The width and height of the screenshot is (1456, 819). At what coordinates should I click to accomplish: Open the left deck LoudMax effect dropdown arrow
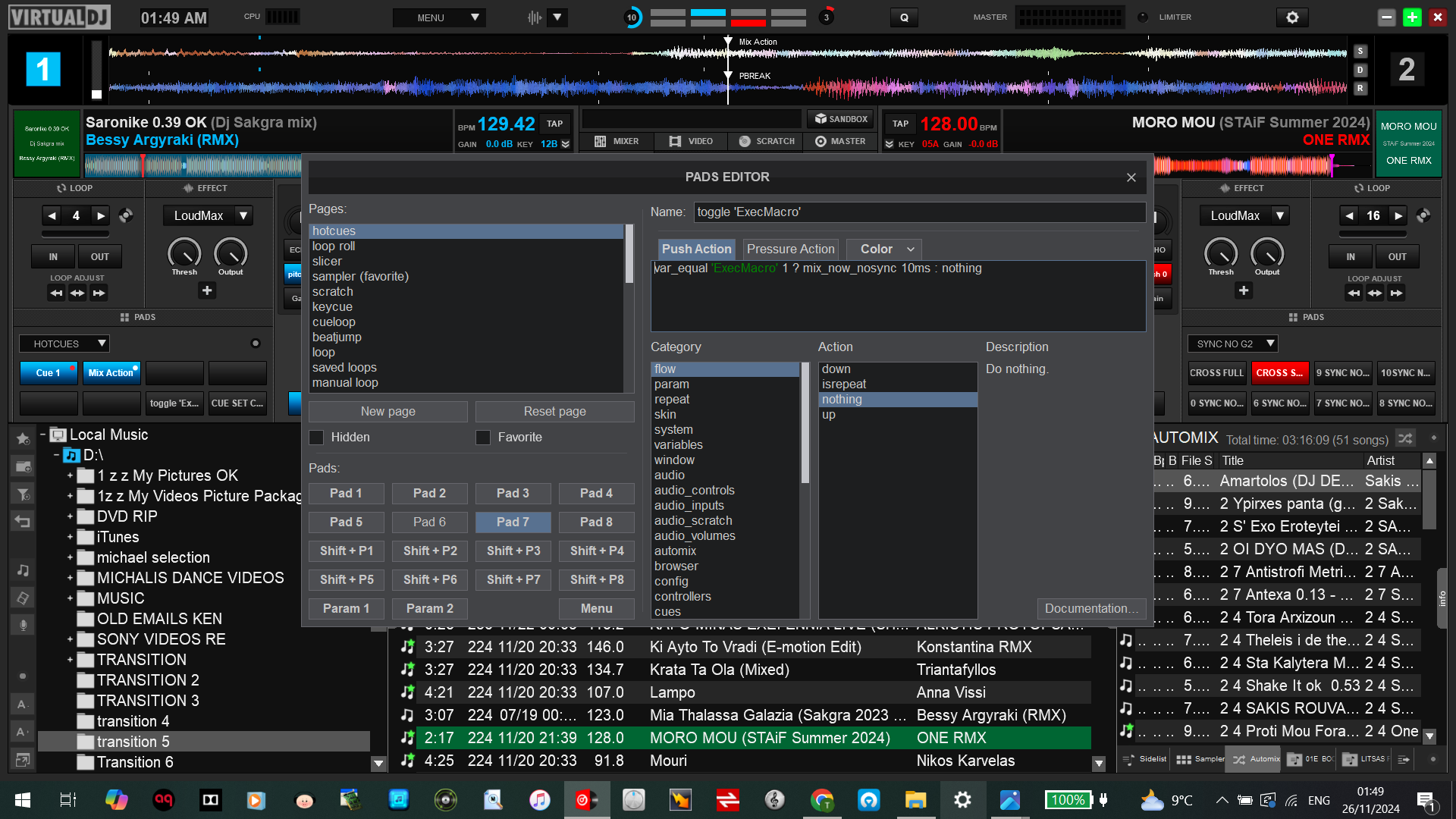pos(243,215)
